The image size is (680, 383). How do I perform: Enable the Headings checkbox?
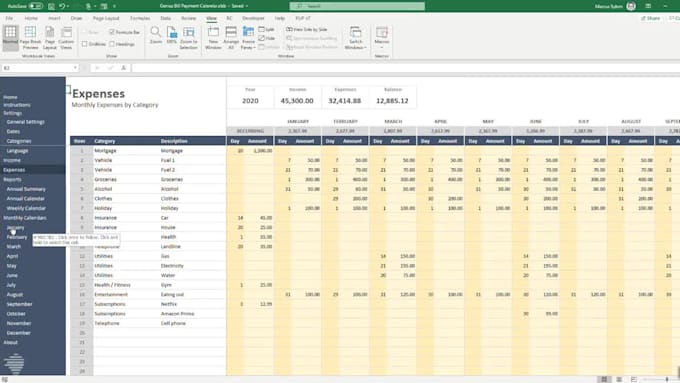click(112, 44)
